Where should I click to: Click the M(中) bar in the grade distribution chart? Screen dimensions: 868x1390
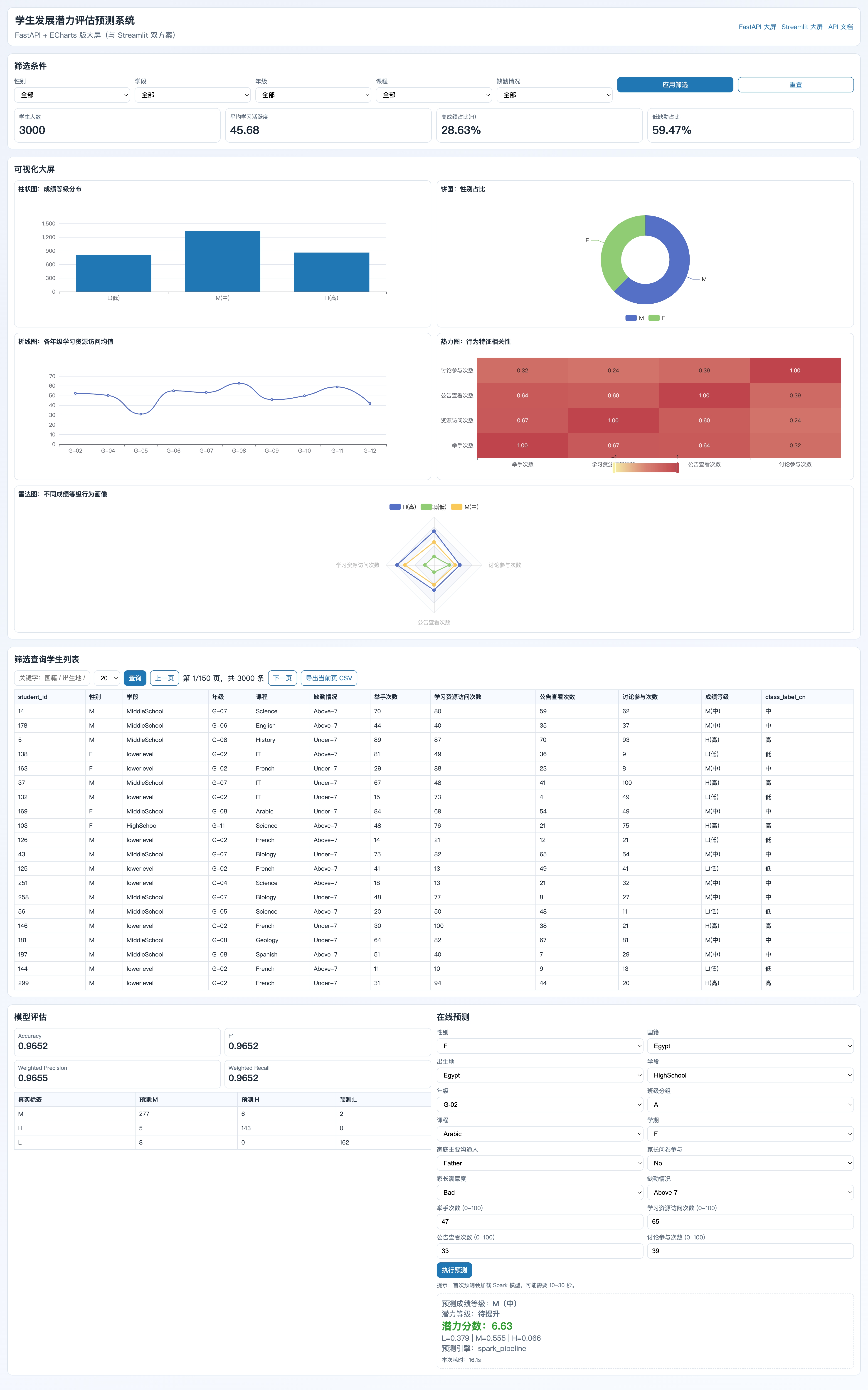click(x=223, y=261)
